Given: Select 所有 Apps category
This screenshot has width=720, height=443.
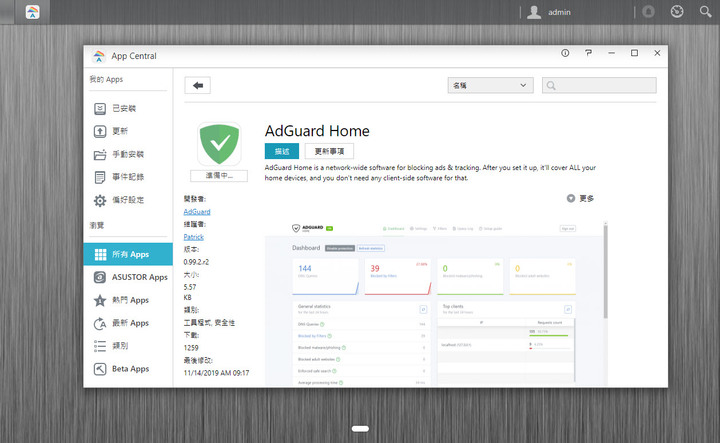Looking at the screenshot, I should (x=128, y=254).
